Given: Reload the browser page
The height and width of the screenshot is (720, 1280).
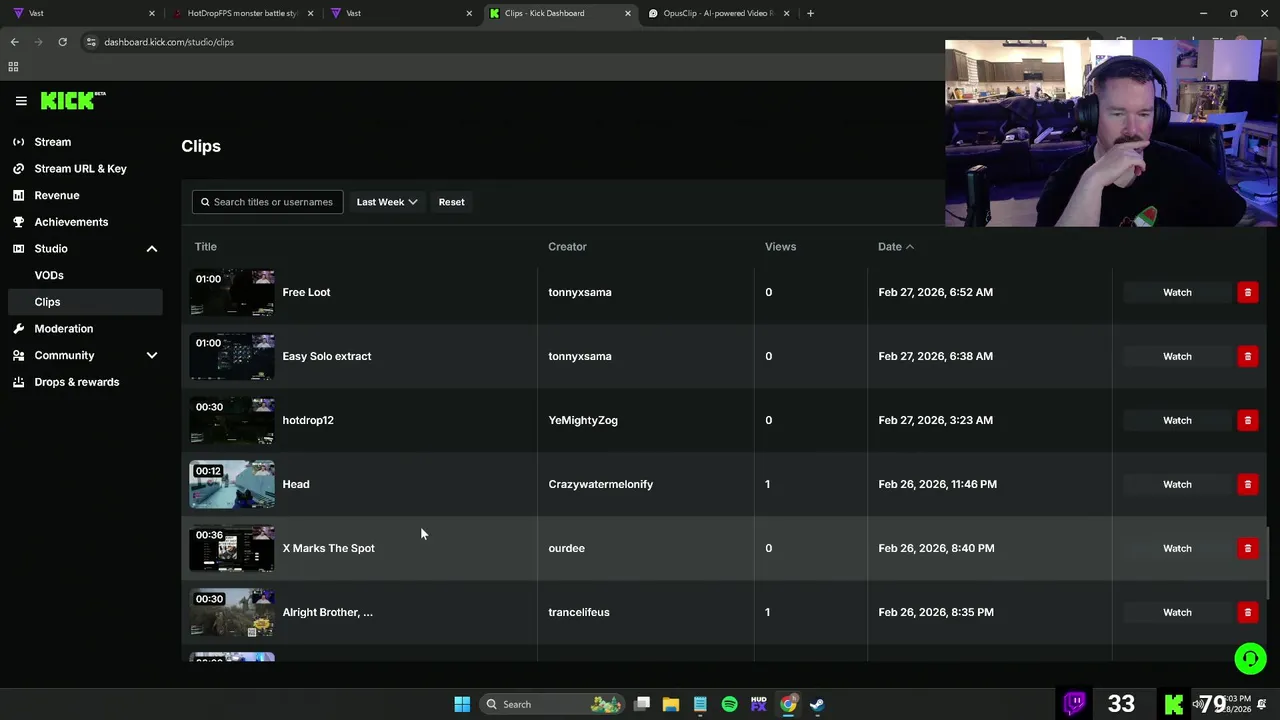Looking at the screenshot, I should click(62, 42).
